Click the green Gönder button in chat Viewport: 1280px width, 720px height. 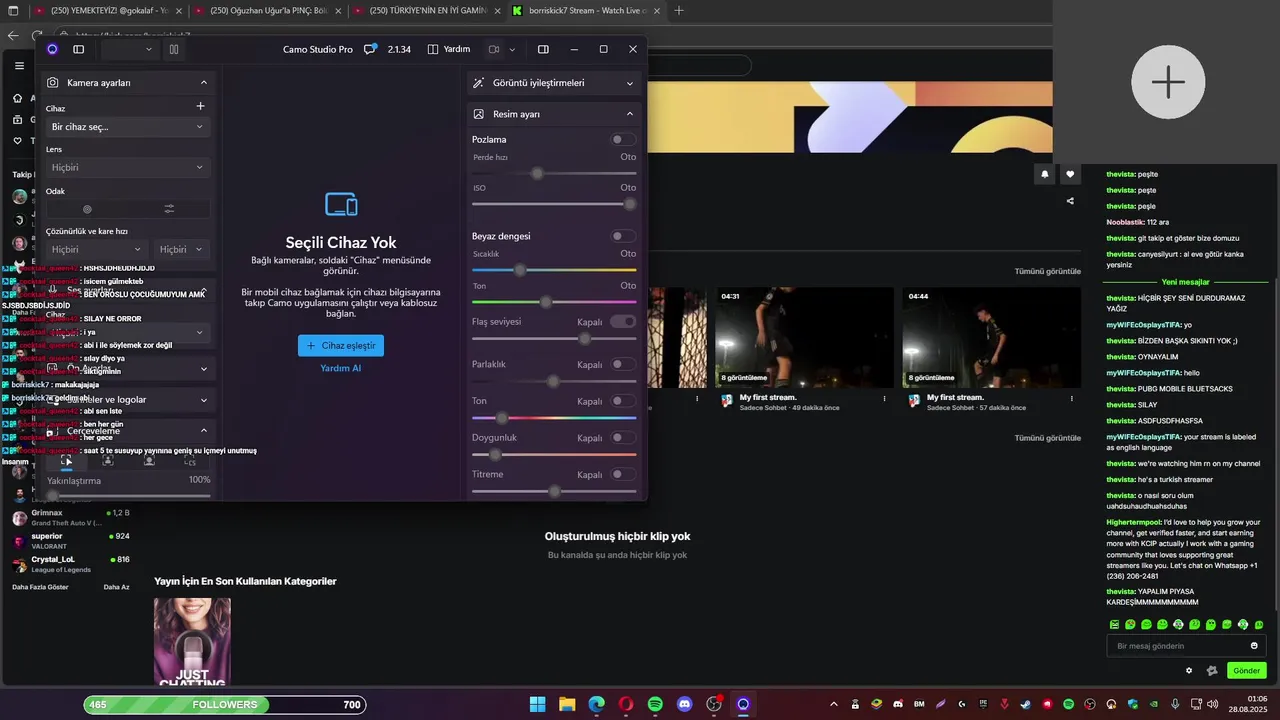(1246, 671)
